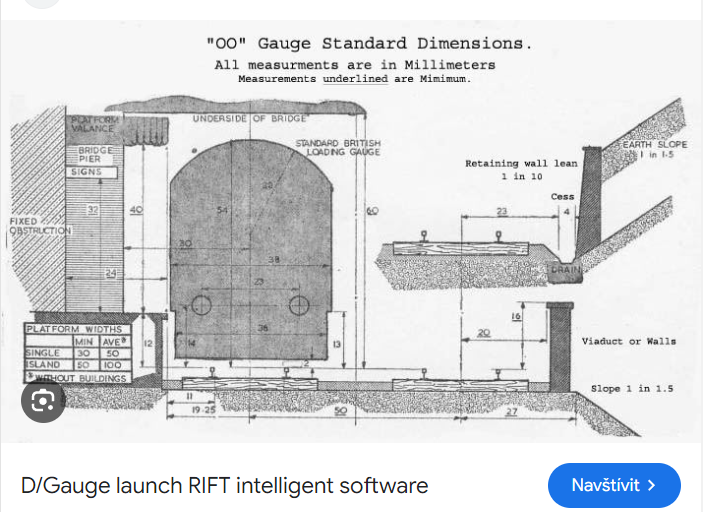Click the Fixed Obstruction label
Screen dimensions: 703x512
tap(40, 226)
